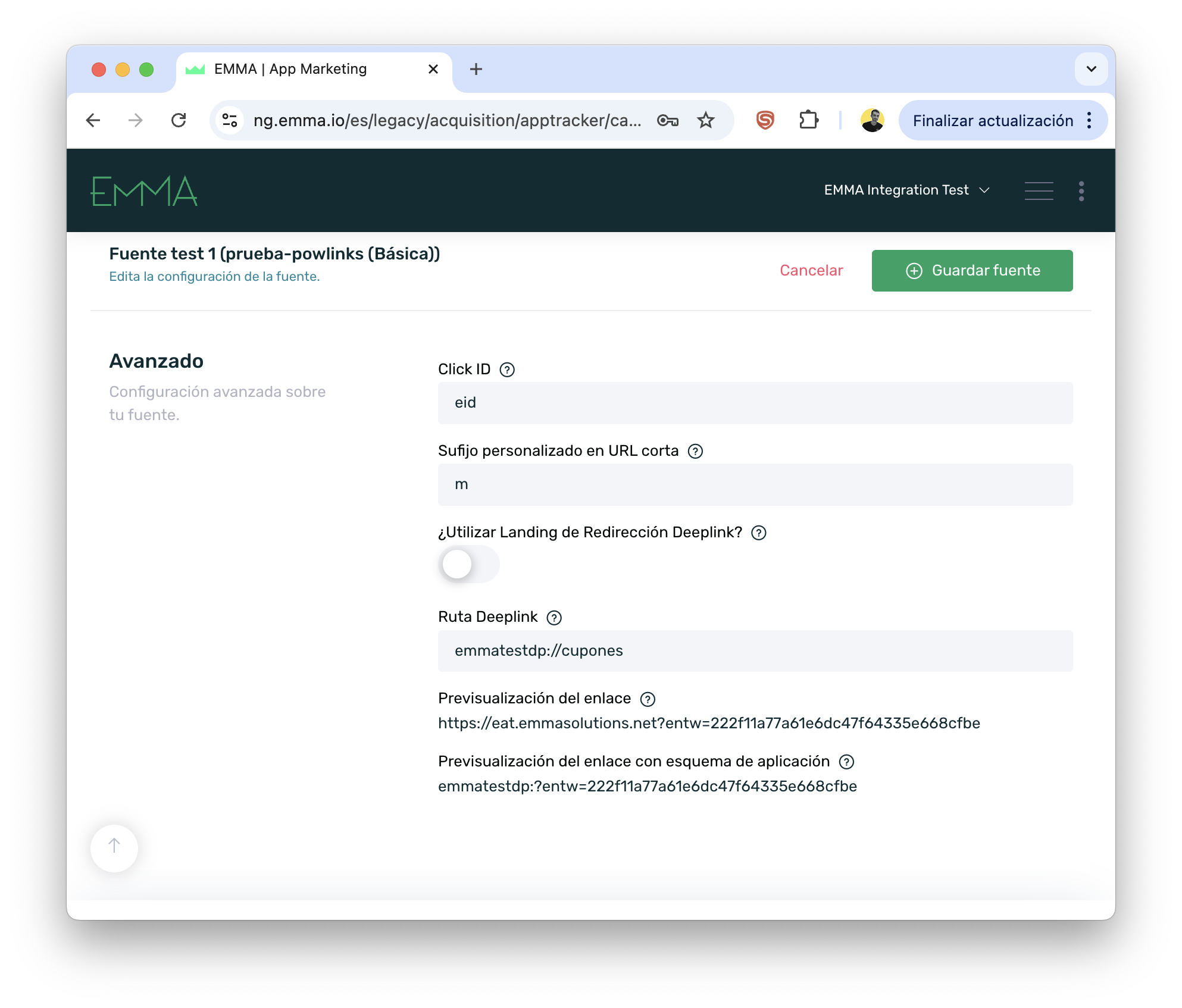This screenshot has width=1182, height=1008.
Task: Open a new browser tab
Action: coord(476,69)
